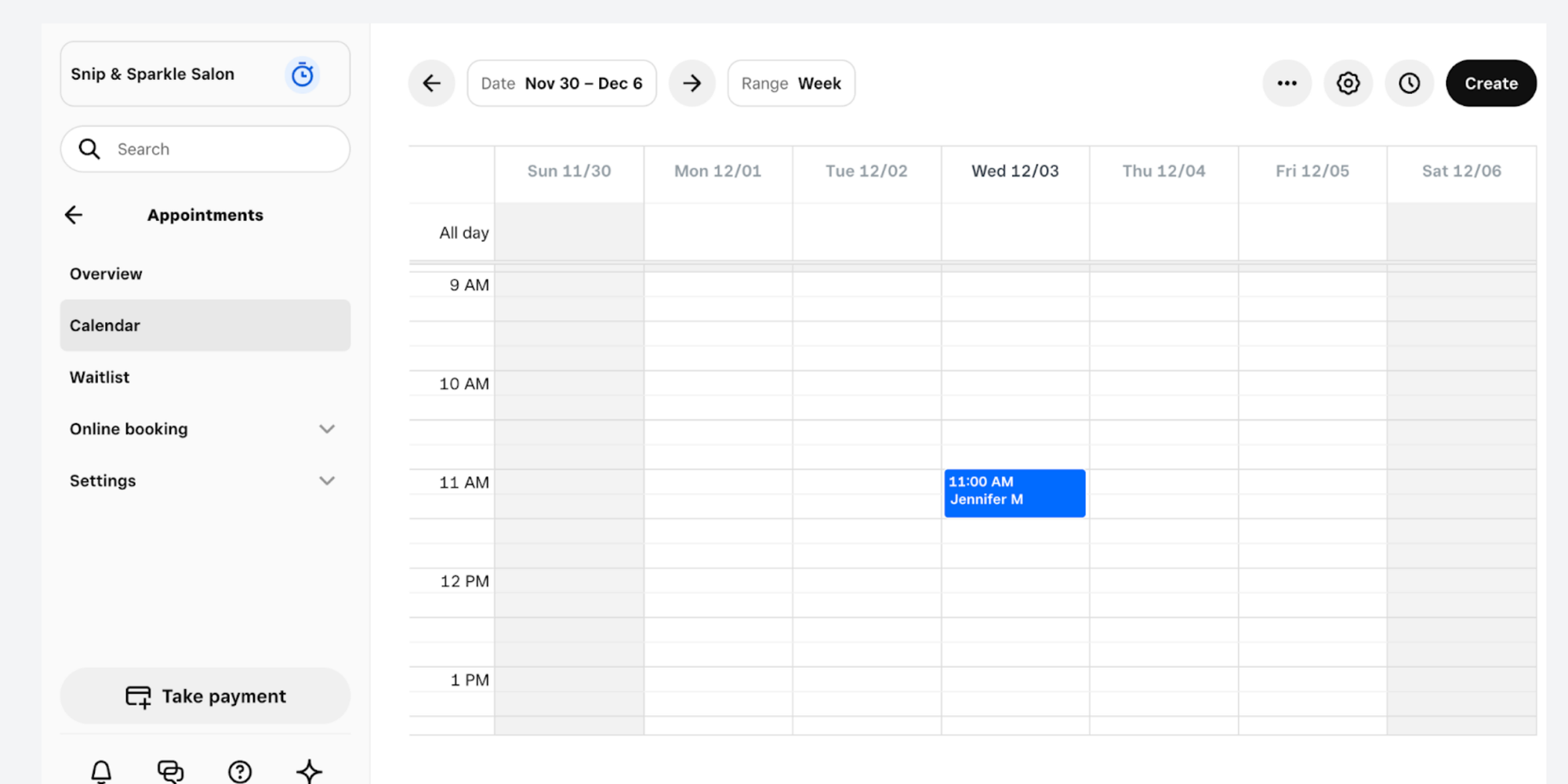Open the Overview page
This screenshot has height=784, width=1568.
(x=106, y=274)
